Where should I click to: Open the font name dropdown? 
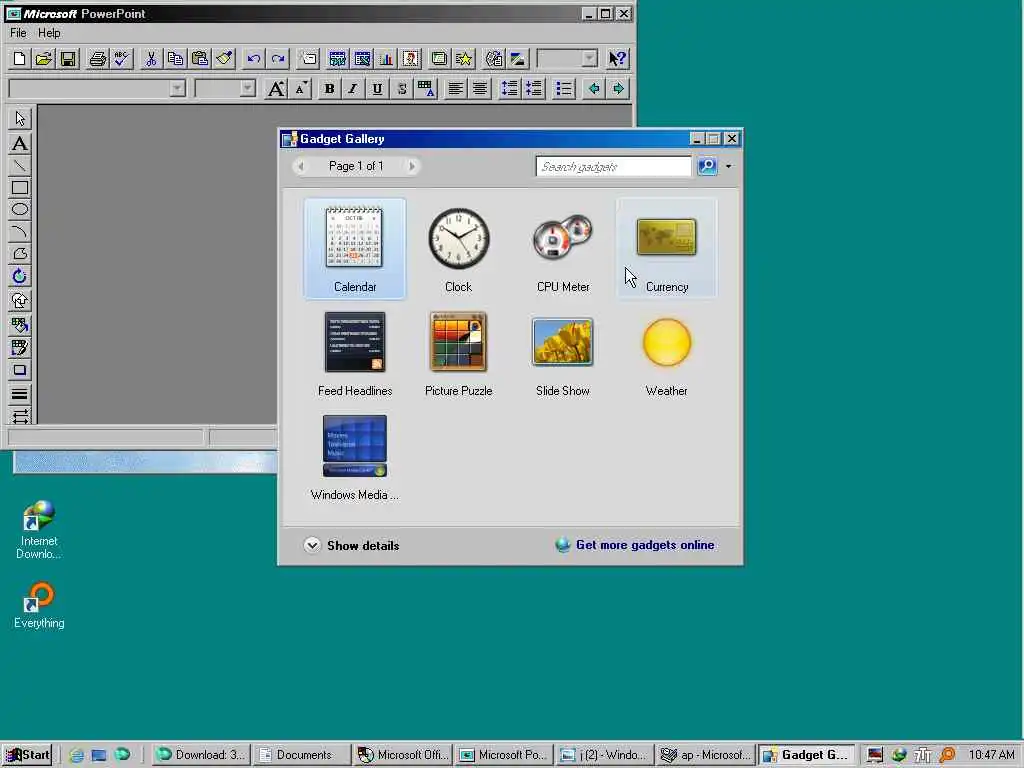(x=177, y=88)
